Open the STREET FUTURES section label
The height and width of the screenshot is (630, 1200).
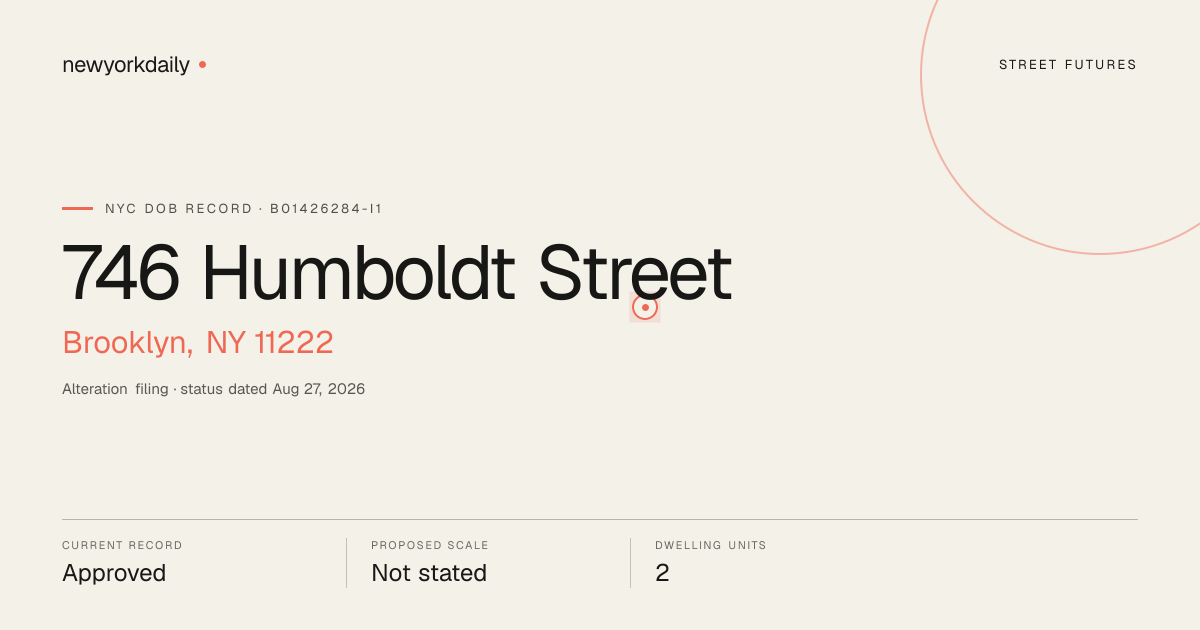click(1068, 65)
